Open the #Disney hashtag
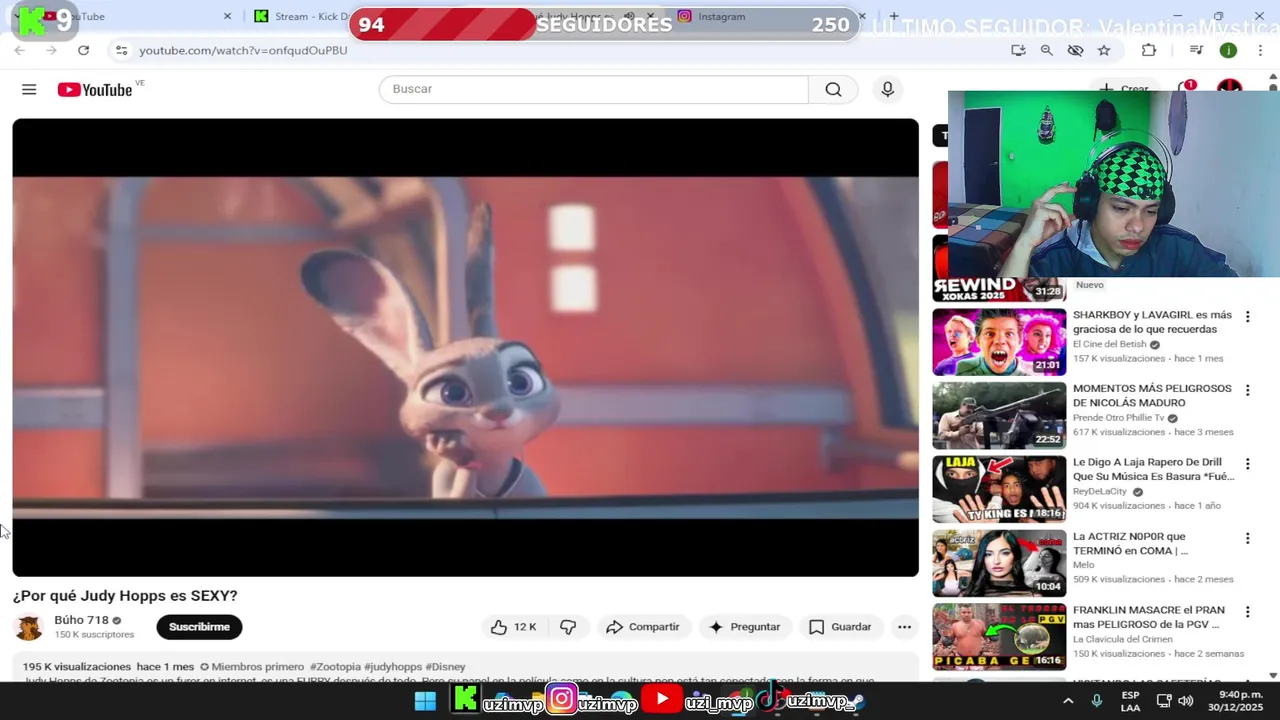 tap(445, 667)
